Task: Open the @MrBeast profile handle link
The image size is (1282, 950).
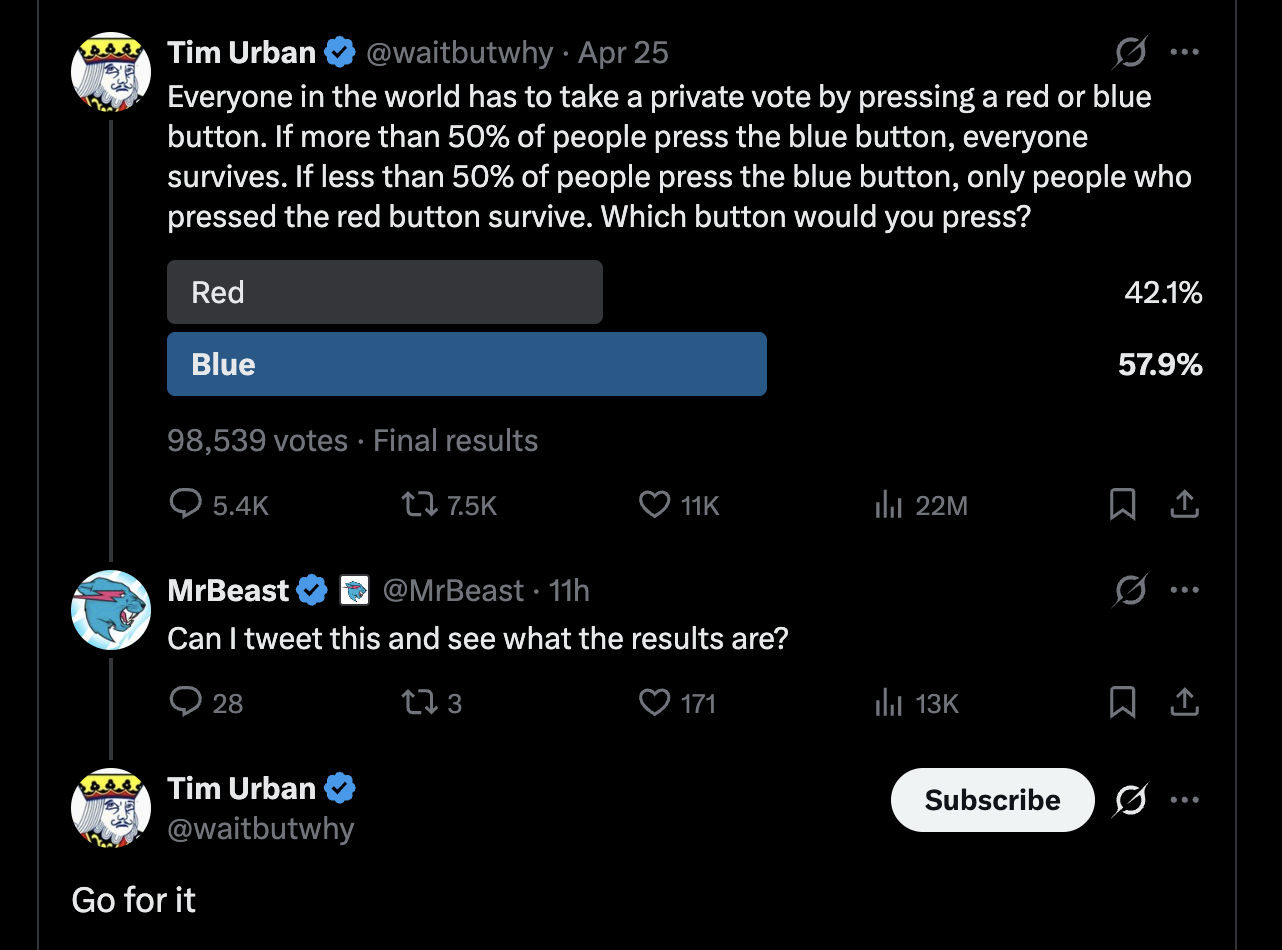Action: [453, 591]
